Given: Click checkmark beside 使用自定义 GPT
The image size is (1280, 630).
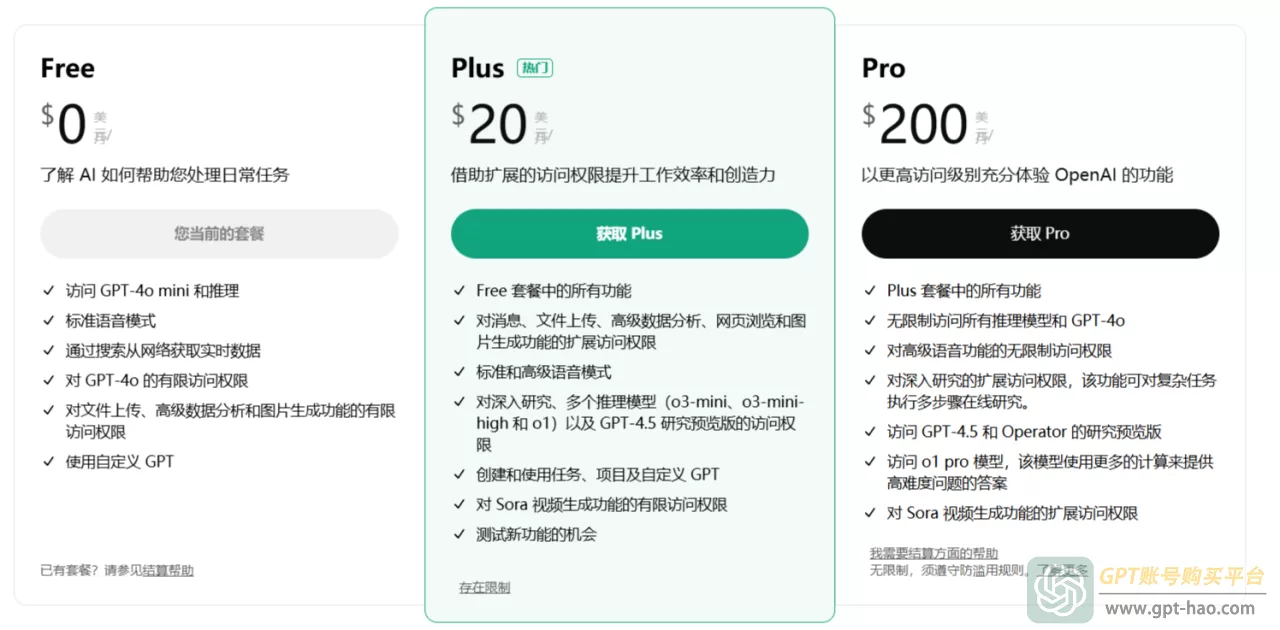Looking at the screenshot, I should tap(48, 462).
